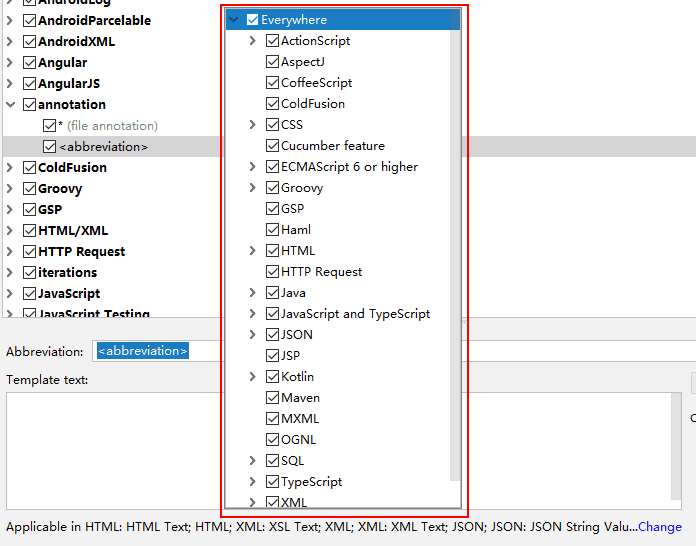Expand ECMAScript 6 or higher node
Image resolution: width=696 pixels, height=546 pixels.
[x=253, y=166]
